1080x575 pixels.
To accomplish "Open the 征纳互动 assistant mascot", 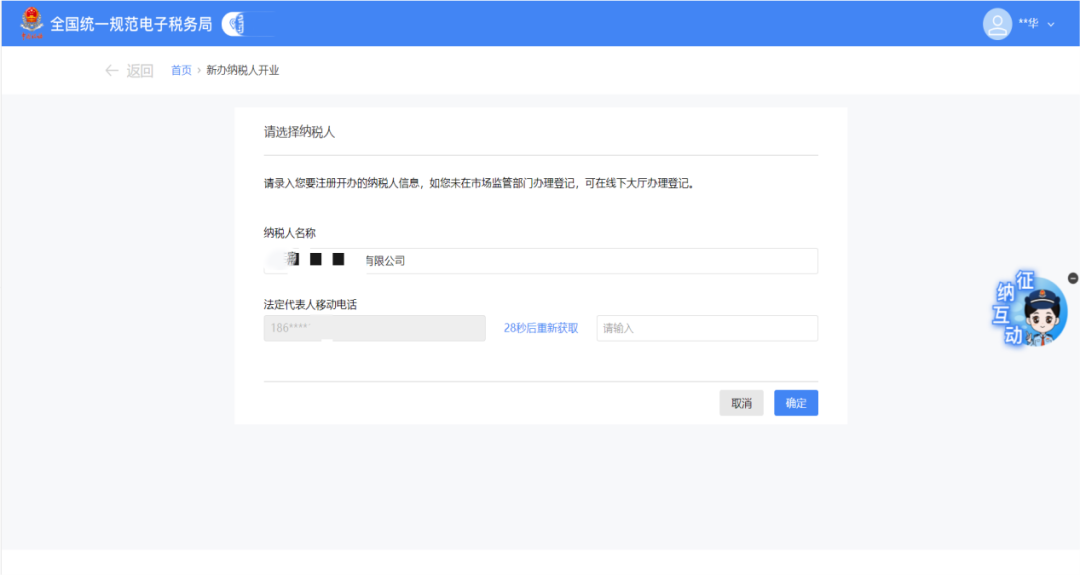I will point(1030,309).
